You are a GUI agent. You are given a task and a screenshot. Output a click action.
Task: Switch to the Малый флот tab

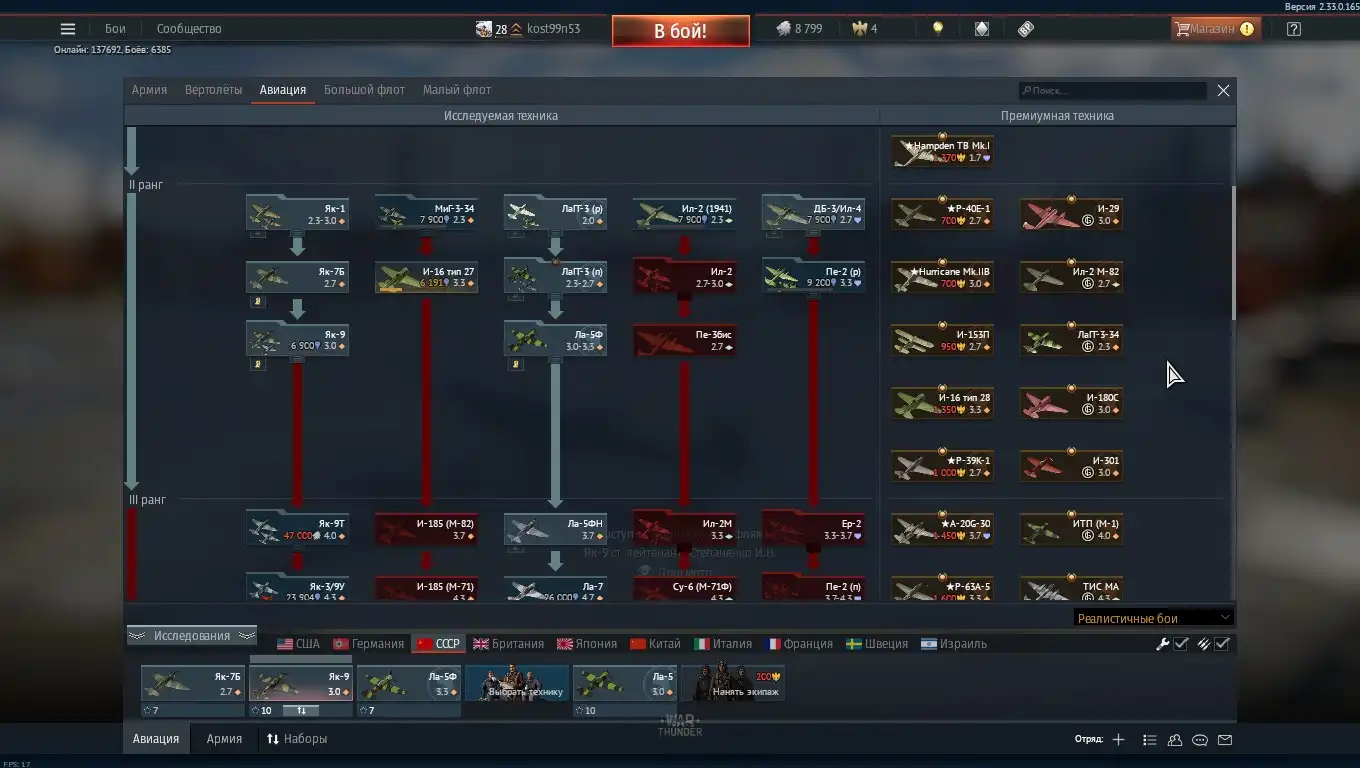coord(457,90)
